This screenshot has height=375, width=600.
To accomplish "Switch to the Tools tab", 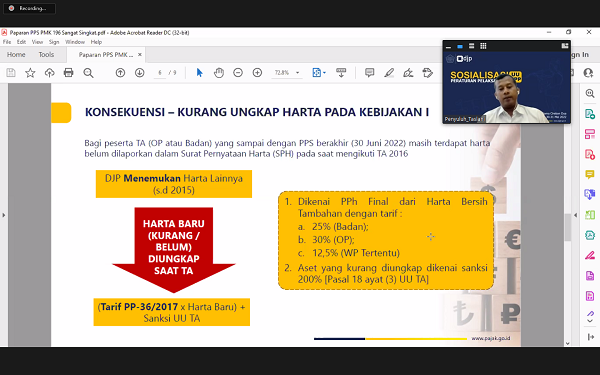I will pyautogui.click(x=46, y=55).
